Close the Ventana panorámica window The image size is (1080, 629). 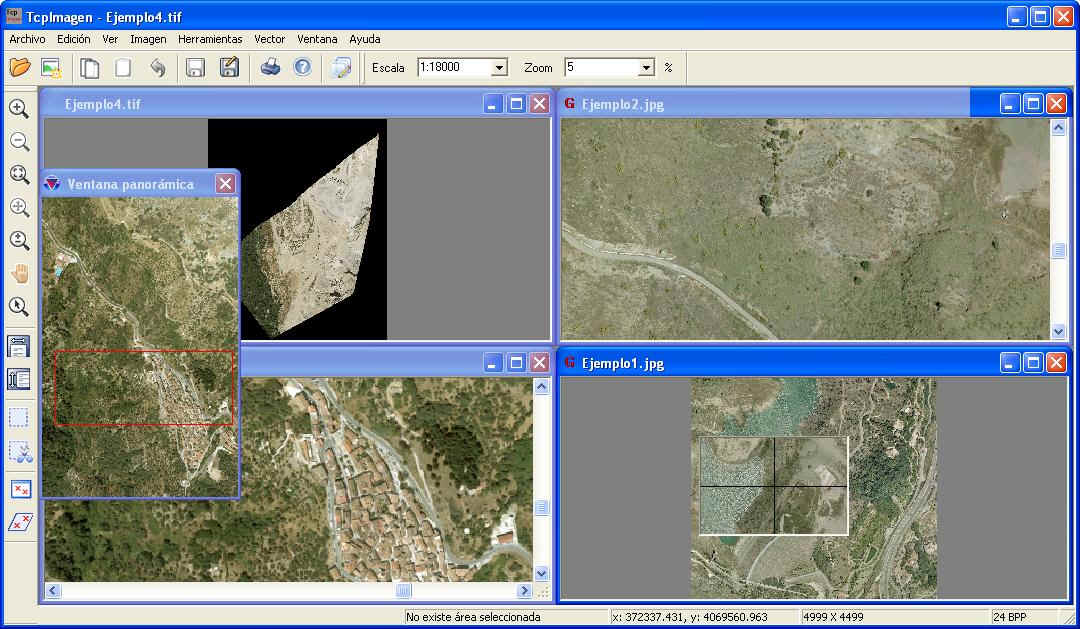(226, 184)
